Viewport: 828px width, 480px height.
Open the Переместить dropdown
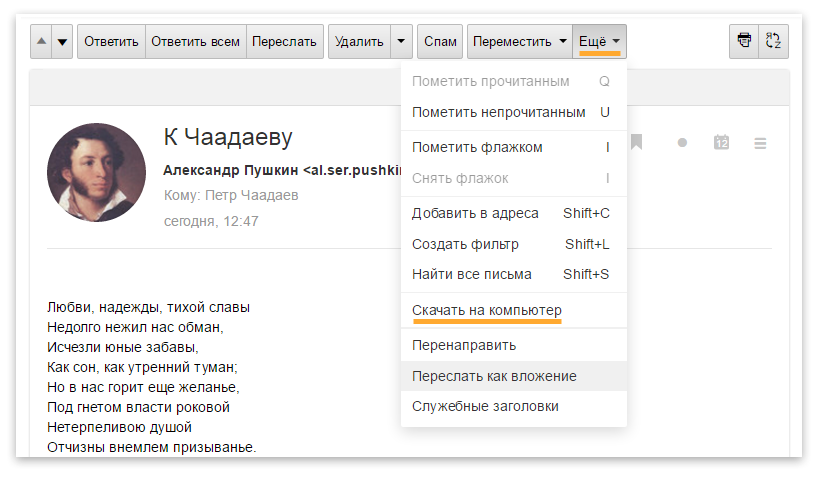coord(519,41)
